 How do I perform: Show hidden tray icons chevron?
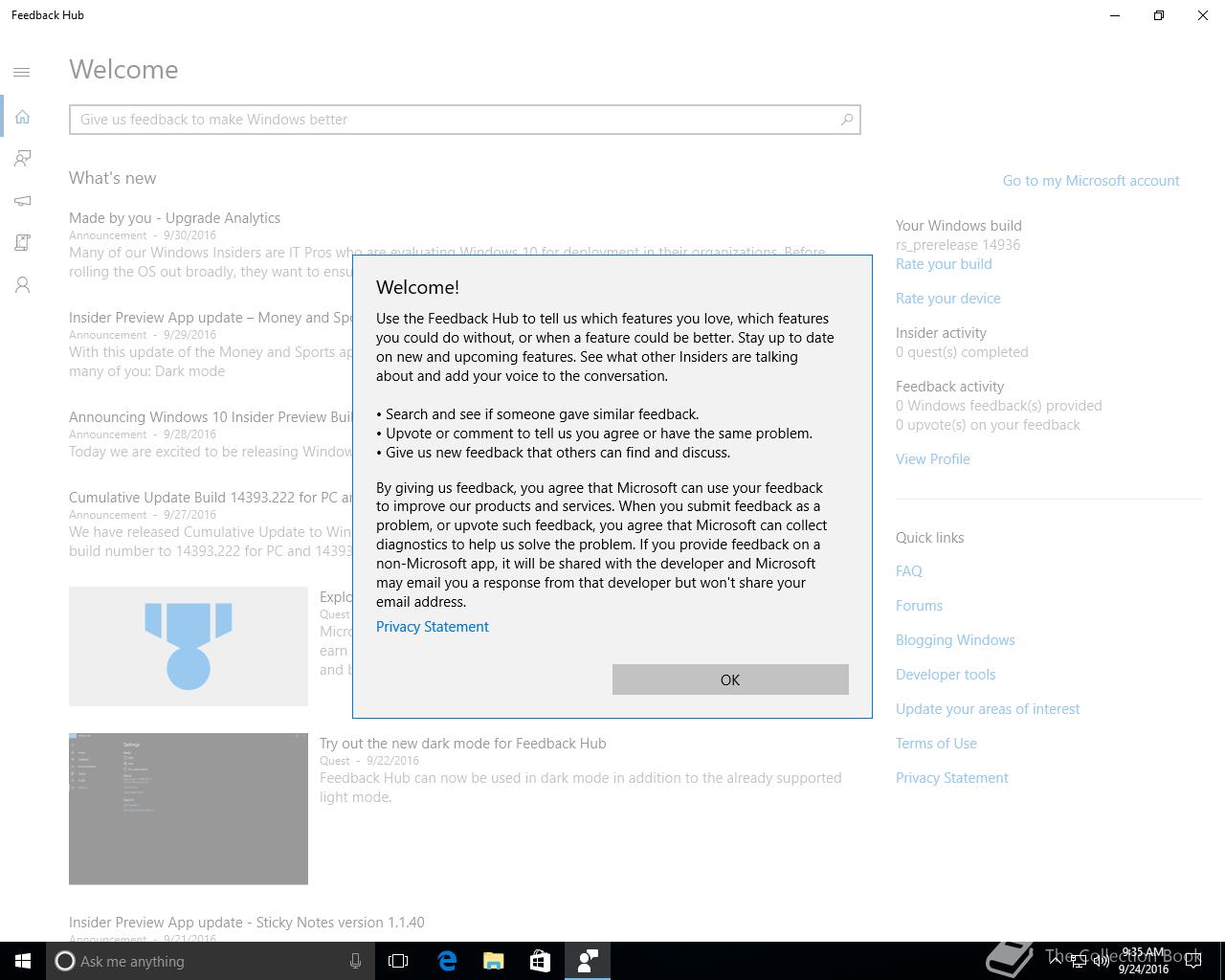[1055, 961]
